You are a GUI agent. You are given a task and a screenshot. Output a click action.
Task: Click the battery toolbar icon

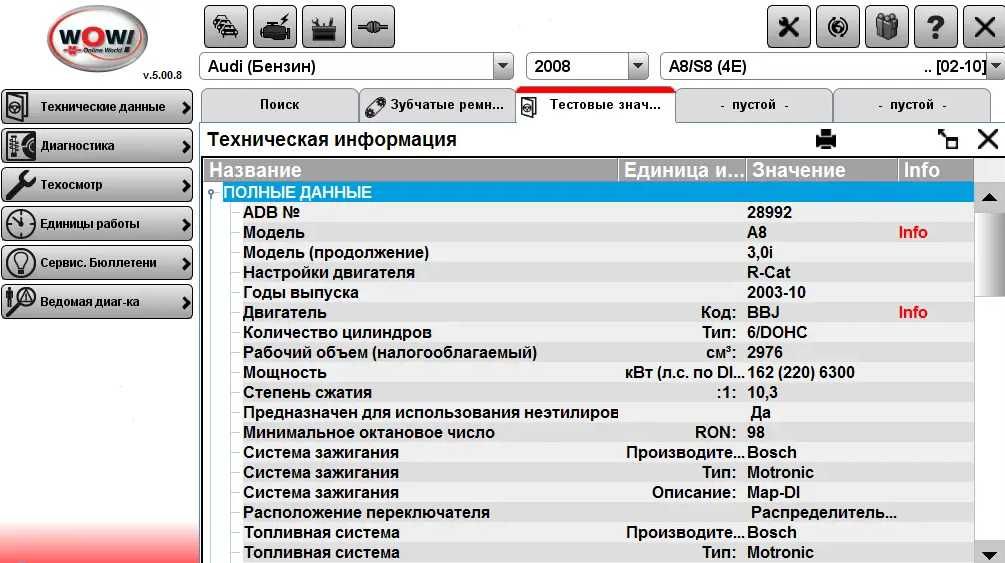[324, 26]
